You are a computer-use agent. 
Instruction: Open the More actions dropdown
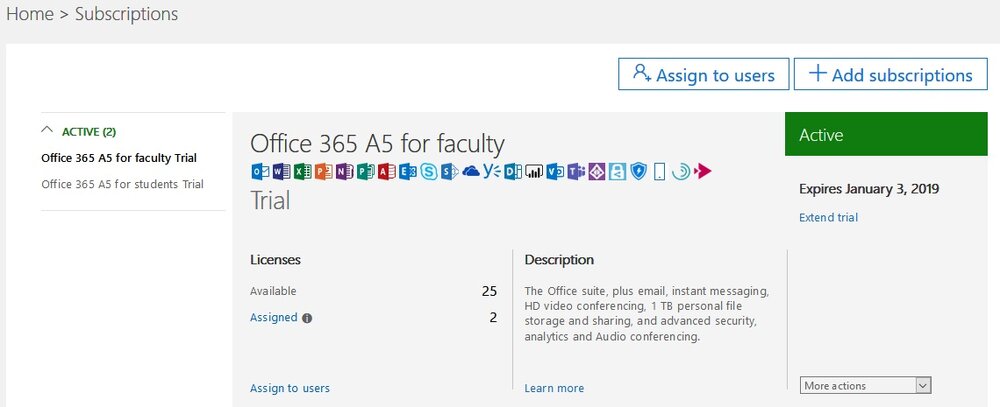[865, 385]
